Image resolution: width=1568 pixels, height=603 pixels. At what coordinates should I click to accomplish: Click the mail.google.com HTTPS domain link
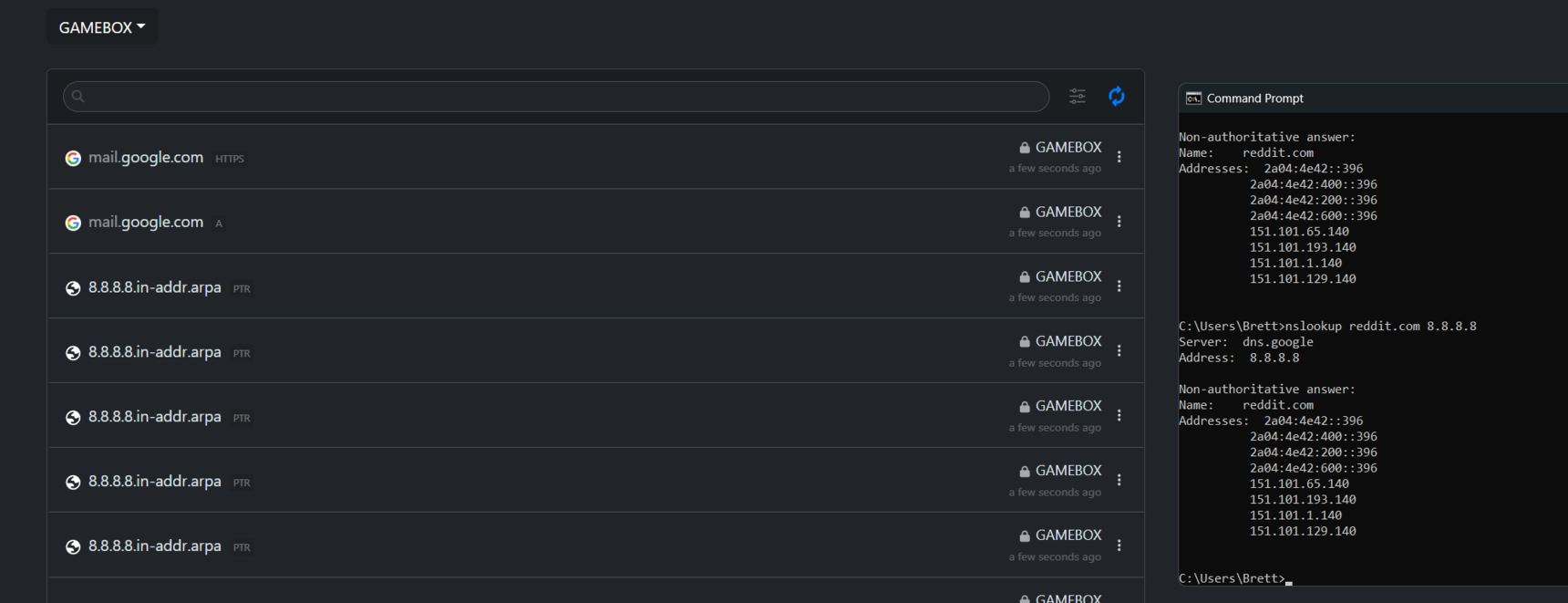pyautogui.click(x=146, y=158)
